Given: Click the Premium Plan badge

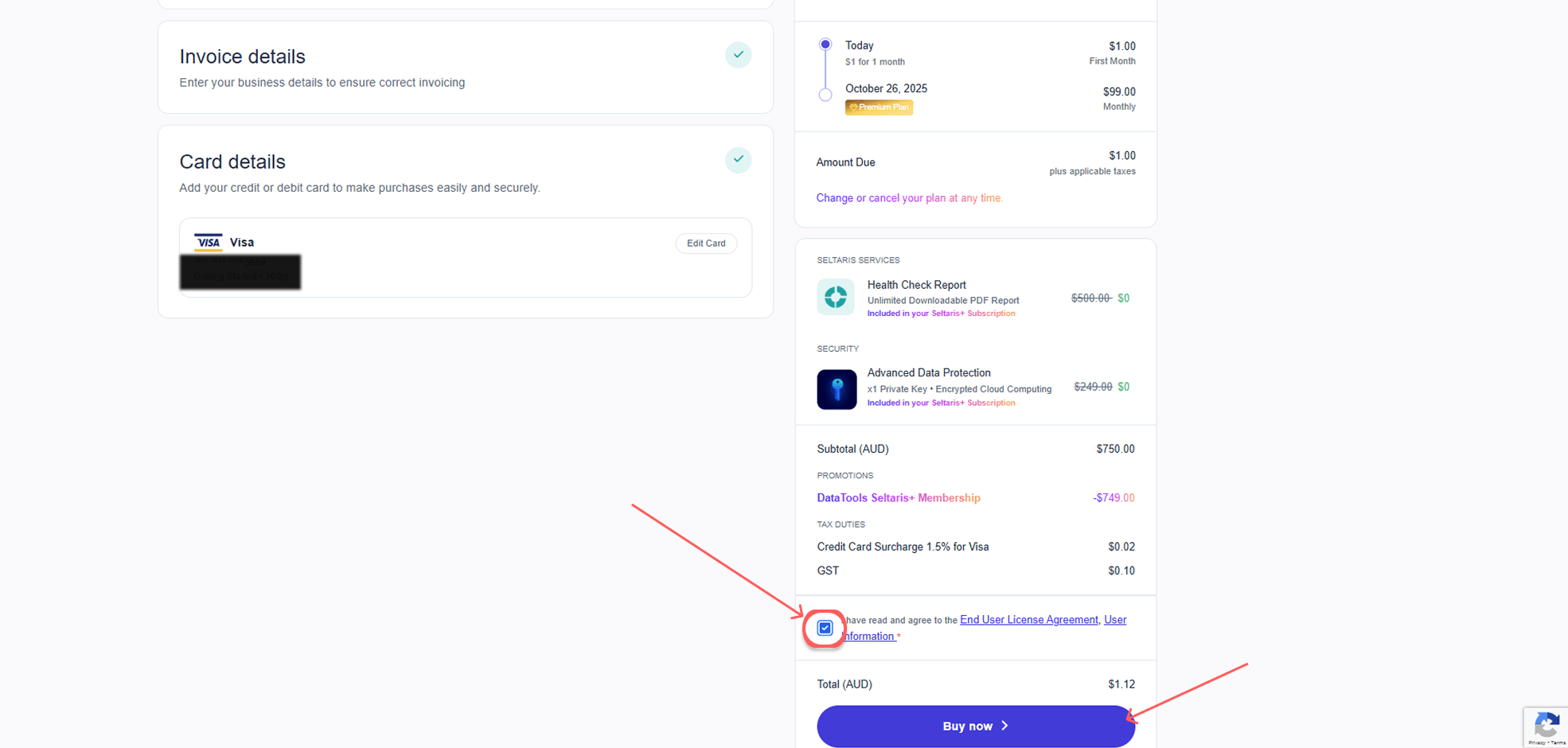Looking at the screenshot, I should [879, 107].
